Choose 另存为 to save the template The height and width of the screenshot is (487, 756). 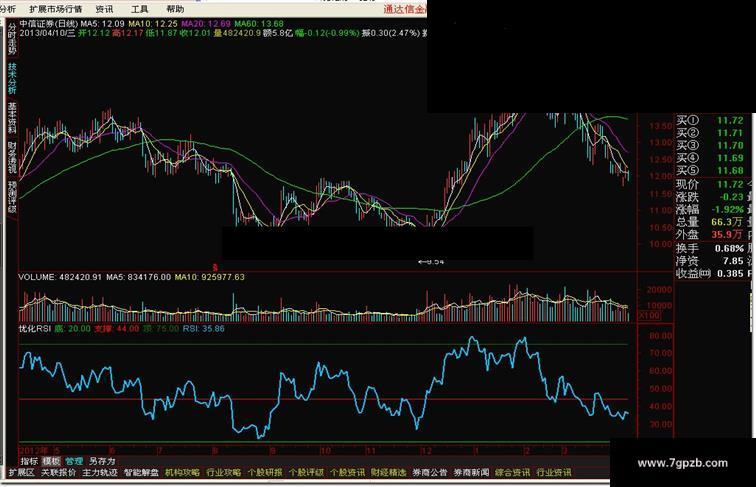[x=102, y=461]
